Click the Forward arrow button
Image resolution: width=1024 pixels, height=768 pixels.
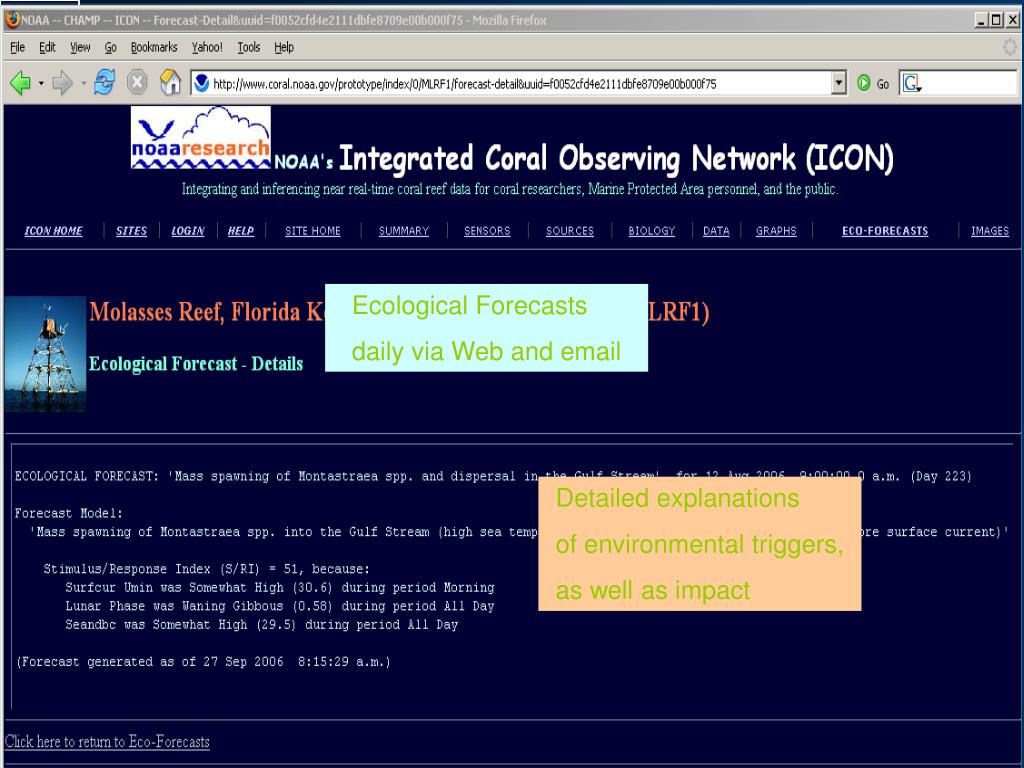62,83
